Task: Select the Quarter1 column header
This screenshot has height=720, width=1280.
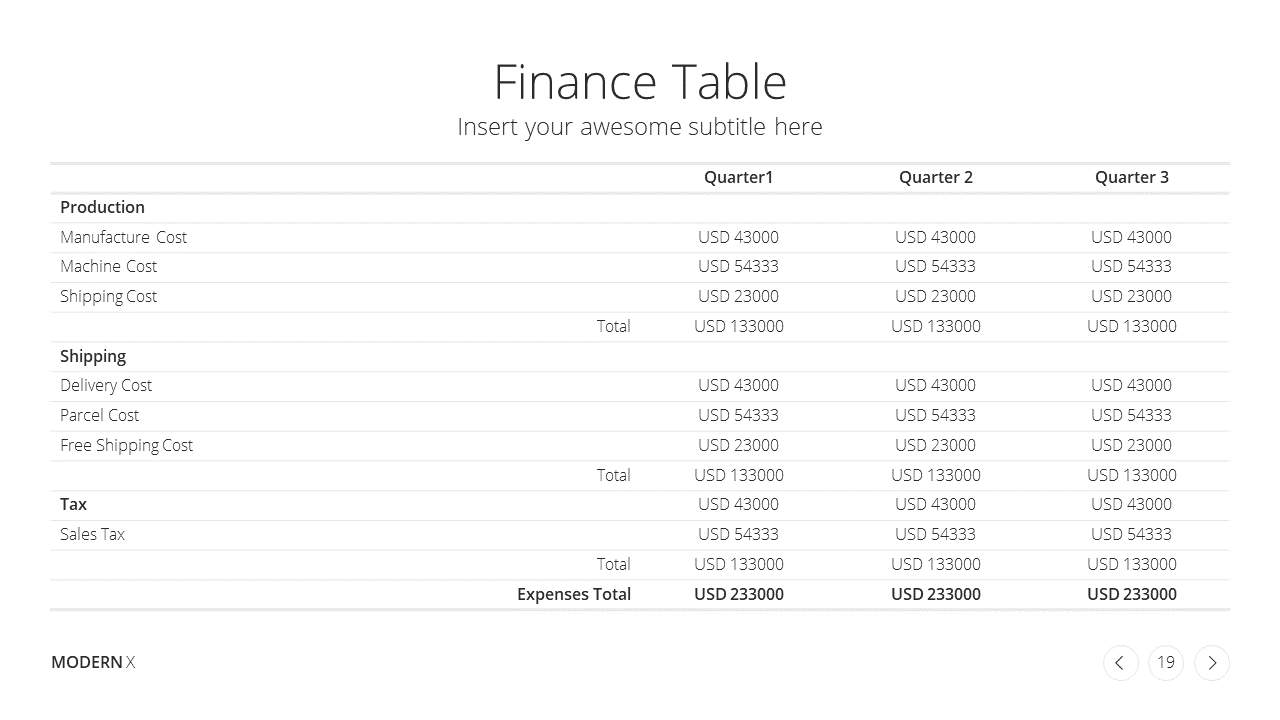Action: tap(739, 177)
